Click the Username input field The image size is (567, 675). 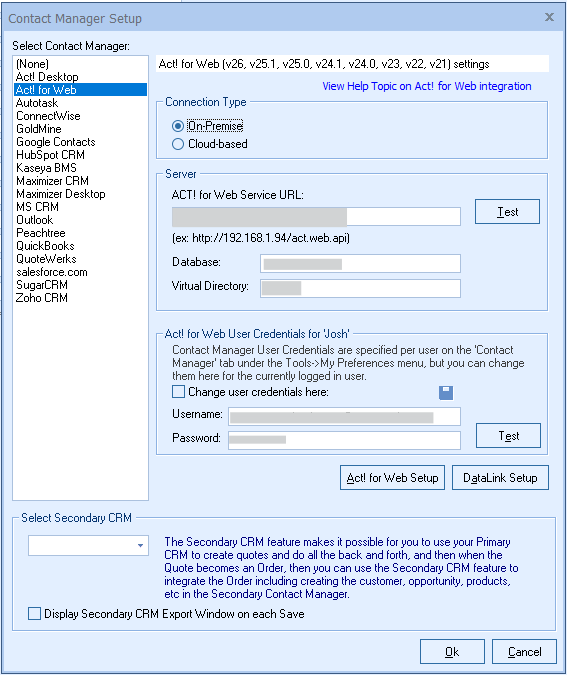coord(344,417)
